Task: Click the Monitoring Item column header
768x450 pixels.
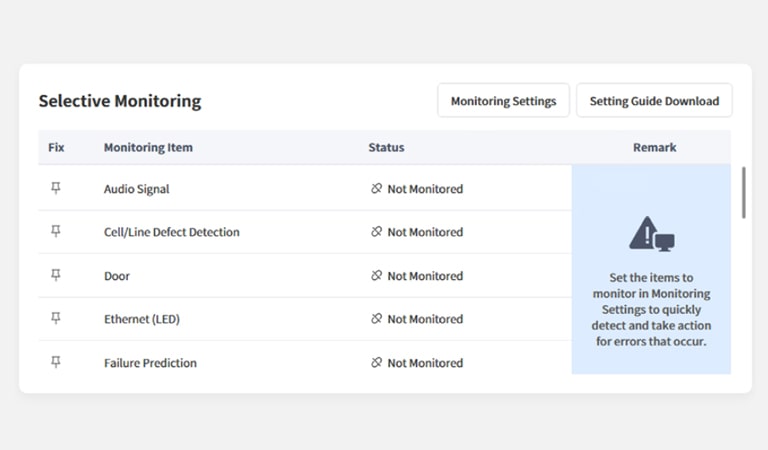Action: [148, 147]
